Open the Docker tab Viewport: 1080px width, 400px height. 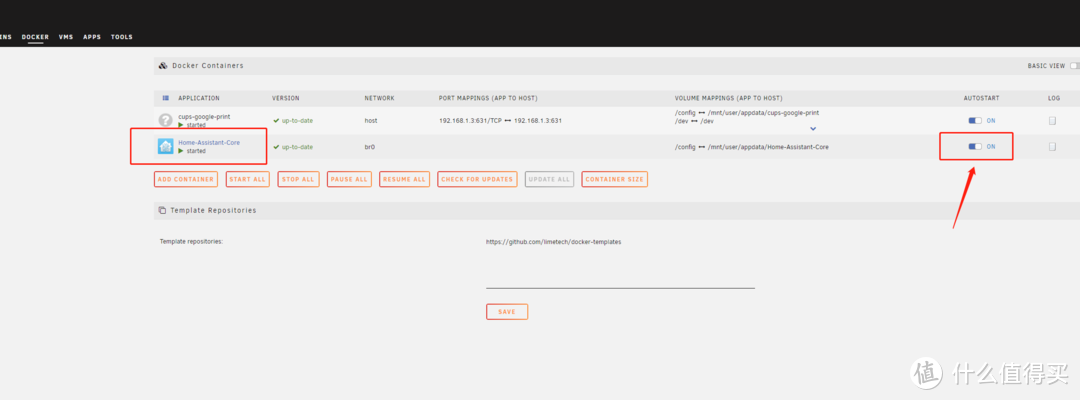[x=35, y=37]
